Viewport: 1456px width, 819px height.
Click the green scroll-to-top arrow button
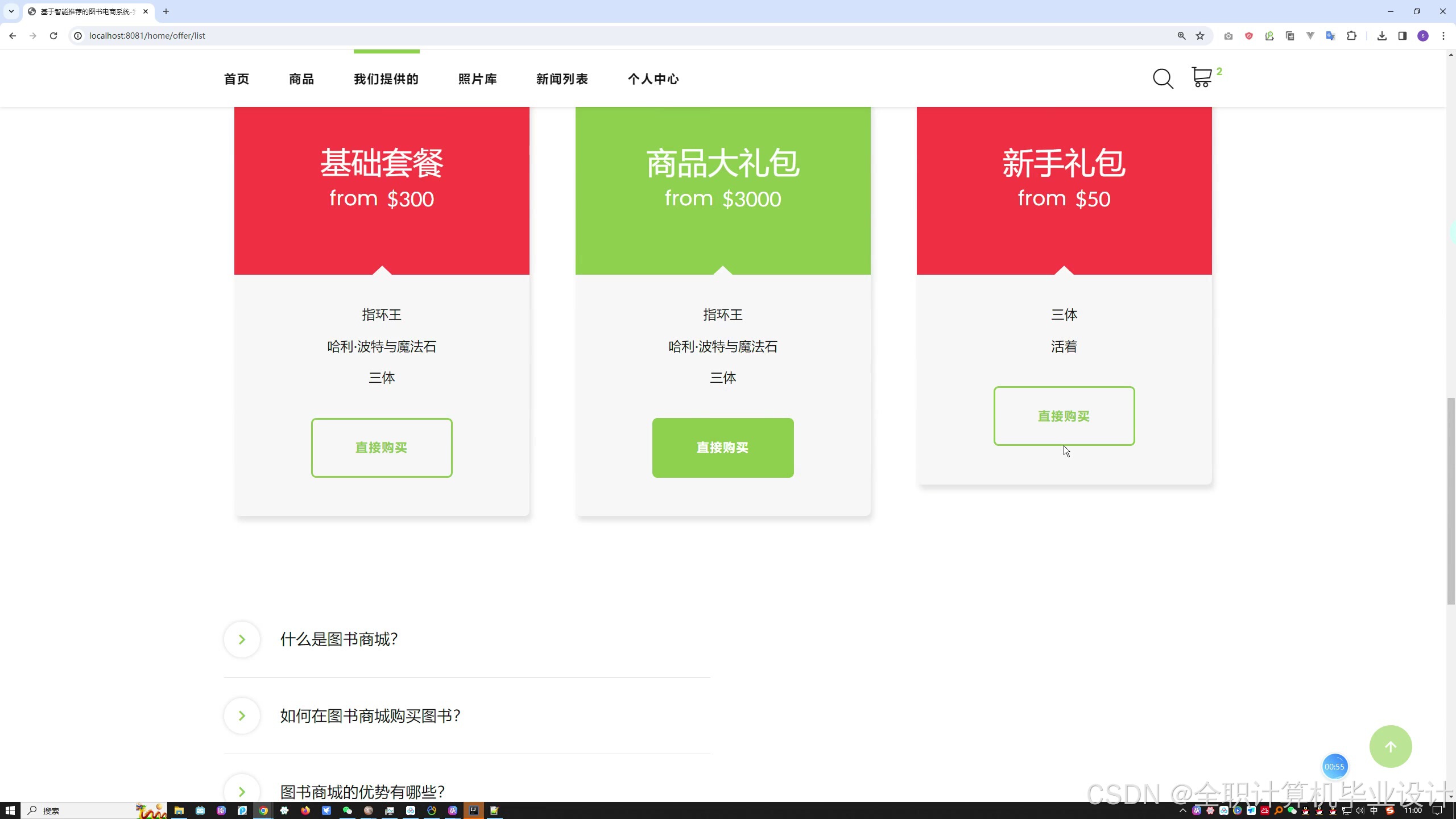[1390, 746]
